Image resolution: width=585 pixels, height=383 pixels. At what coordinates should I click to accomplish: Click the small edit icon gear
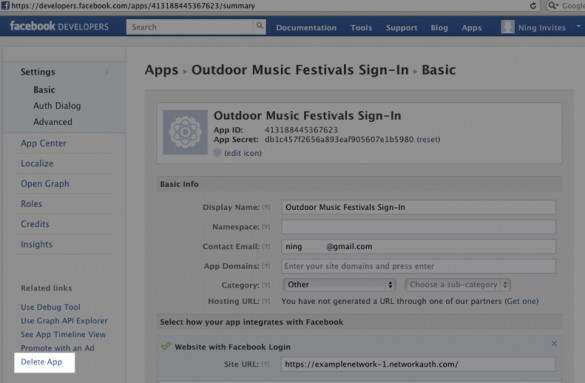[x=217, y=153]
